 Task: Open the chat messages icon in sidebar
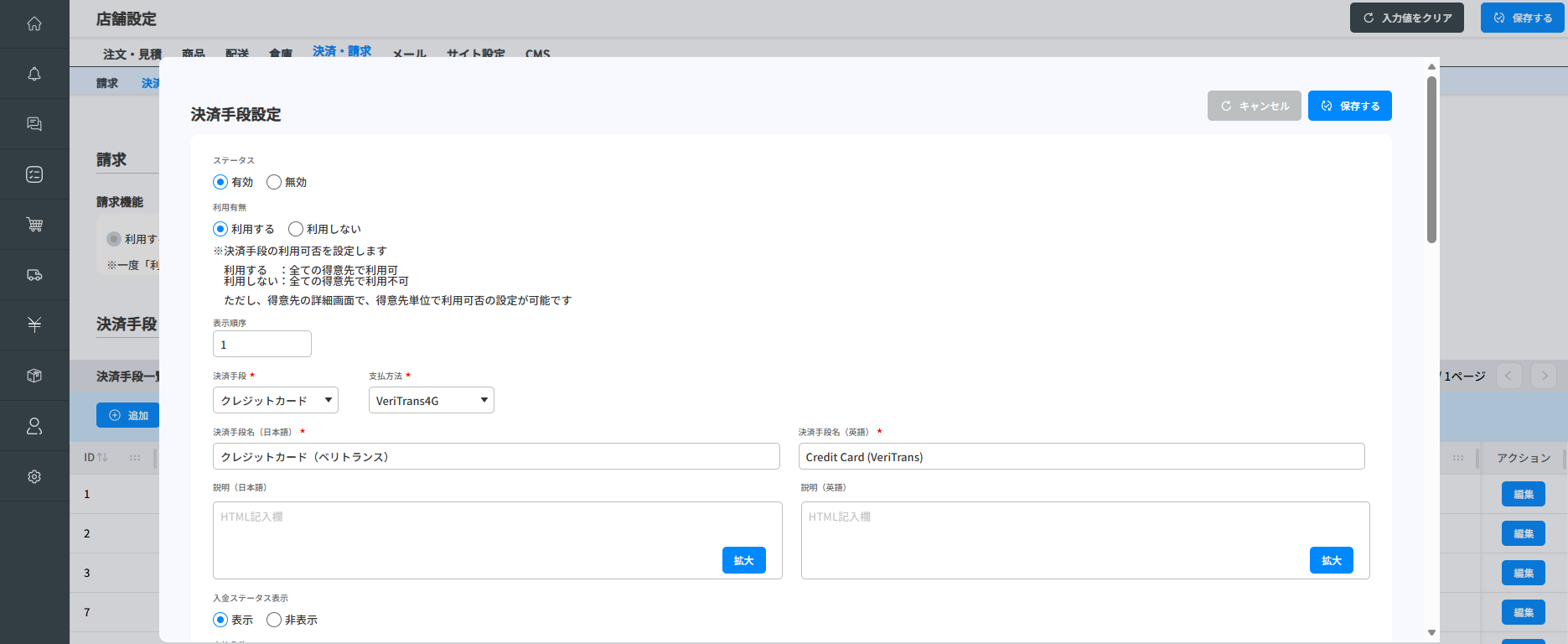(34, 124)
